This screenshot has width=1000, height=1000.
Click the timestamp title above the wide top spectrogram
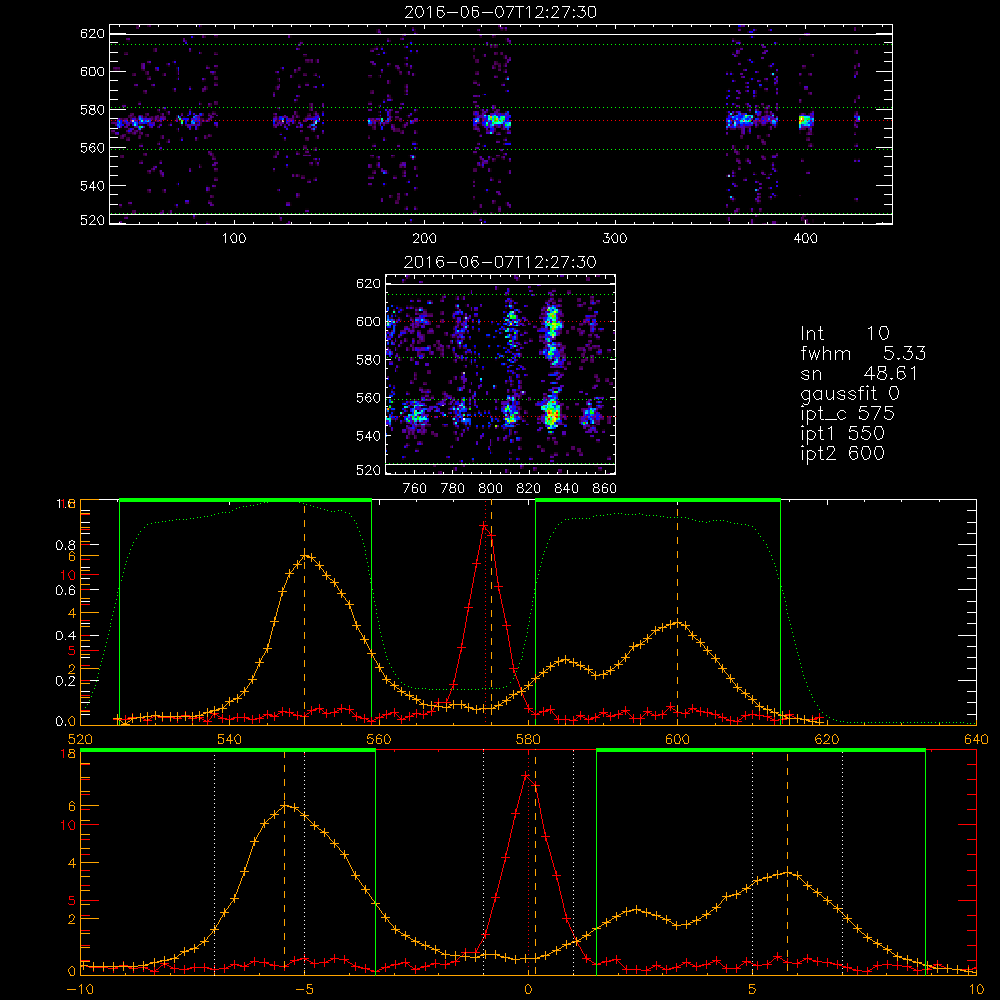[x=501, y=12]
